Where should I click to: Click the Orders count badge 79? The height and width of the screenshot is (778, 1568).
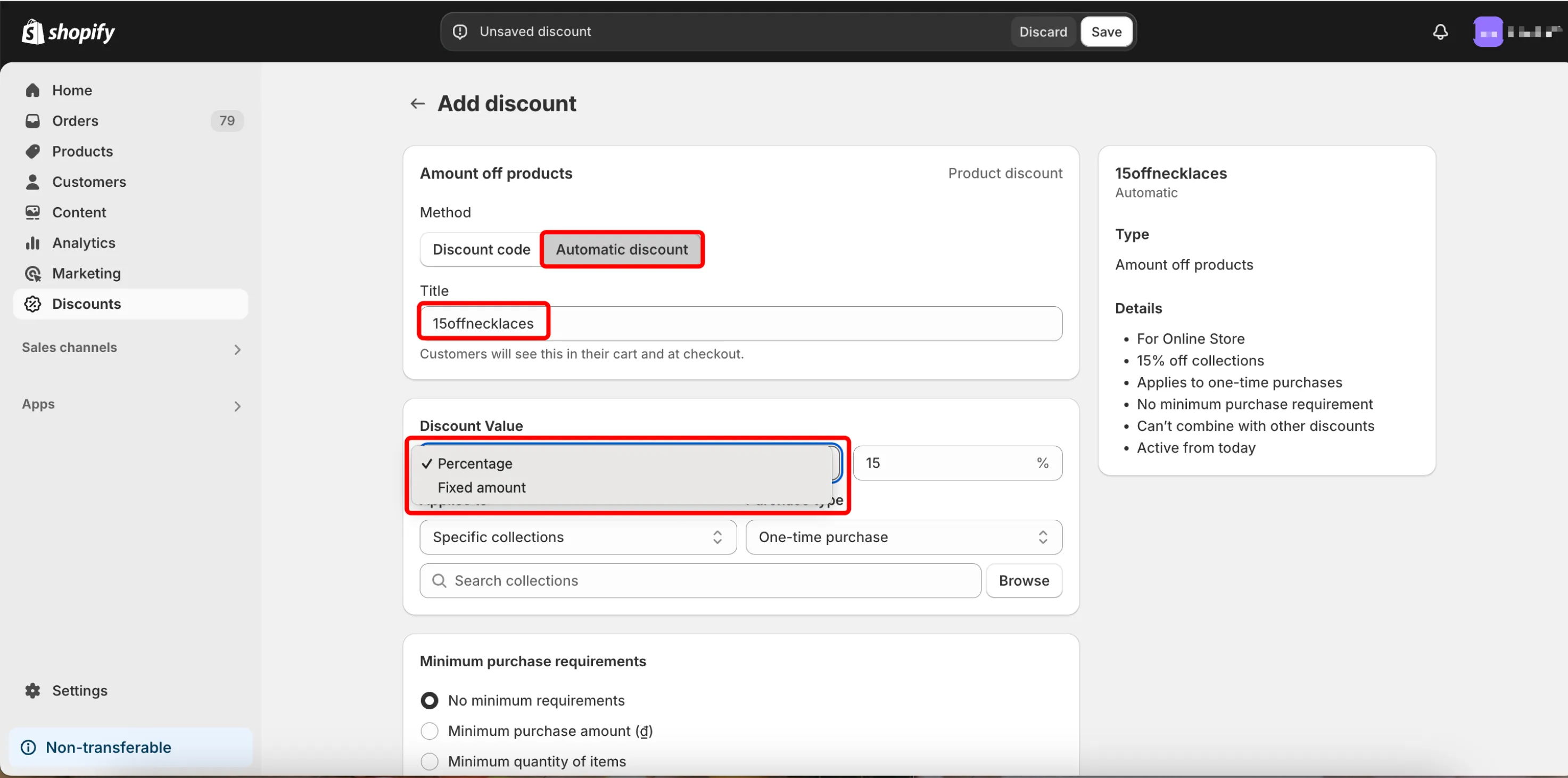point(227,120)
